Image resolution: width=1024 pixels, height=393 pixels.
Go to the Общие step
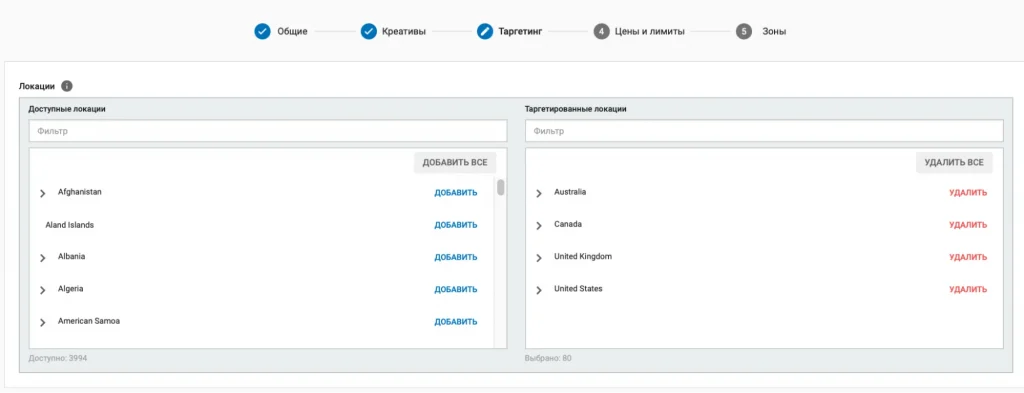[x=292, y=31]
